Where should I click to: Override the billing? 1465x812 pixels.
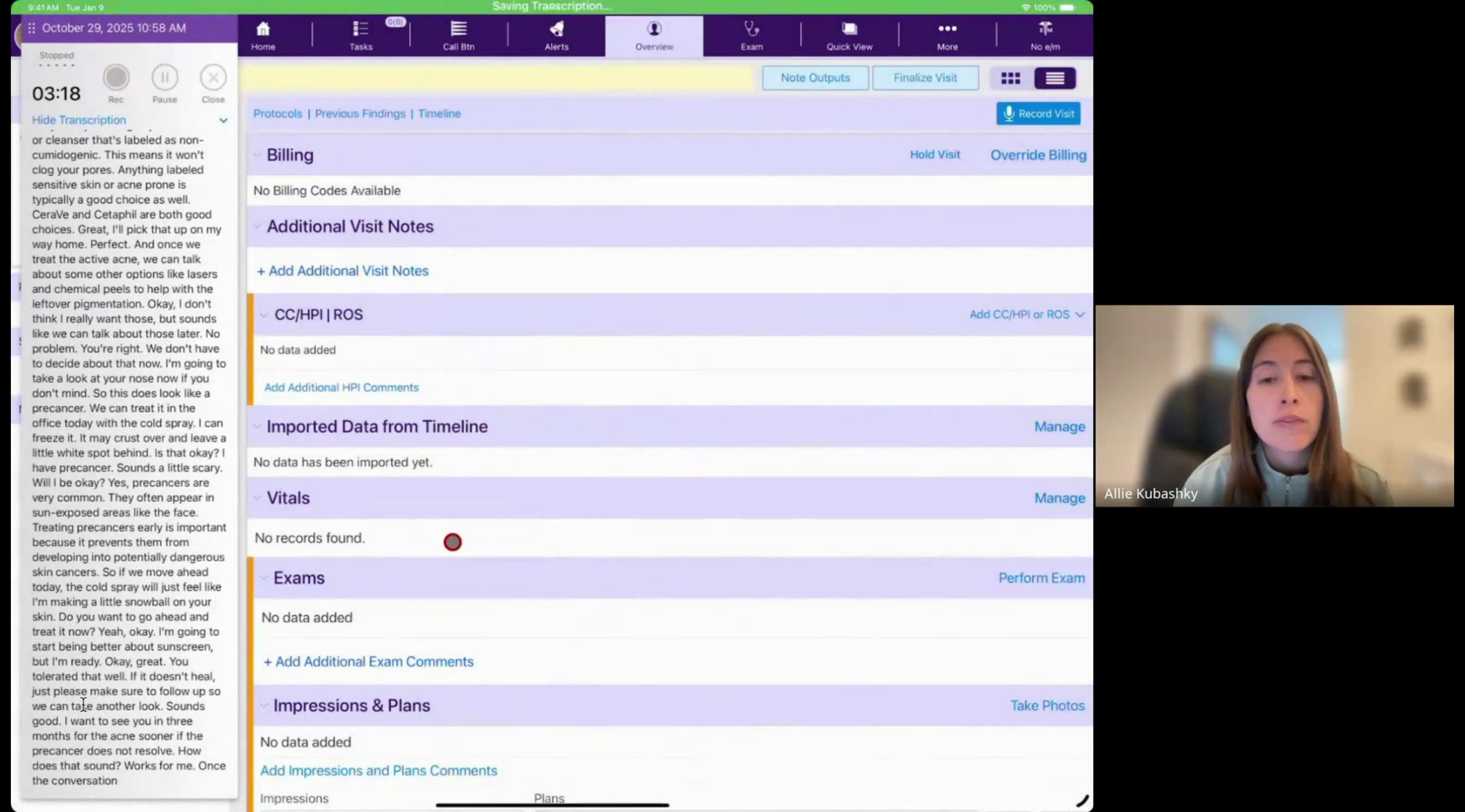tap(1038, 155)
